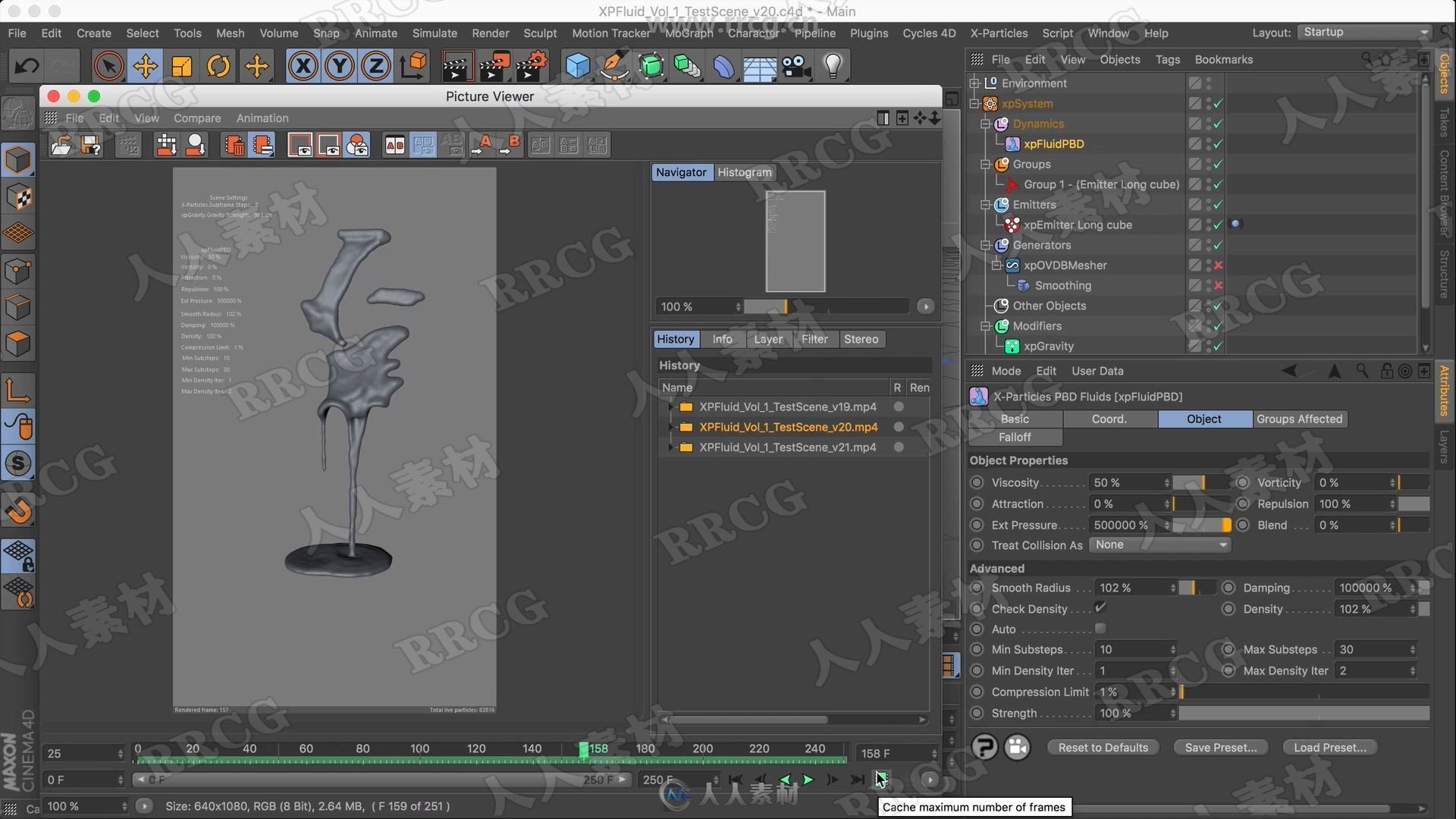Open the Simulate menu
The image size is (1456, 819).
(435, 33)
